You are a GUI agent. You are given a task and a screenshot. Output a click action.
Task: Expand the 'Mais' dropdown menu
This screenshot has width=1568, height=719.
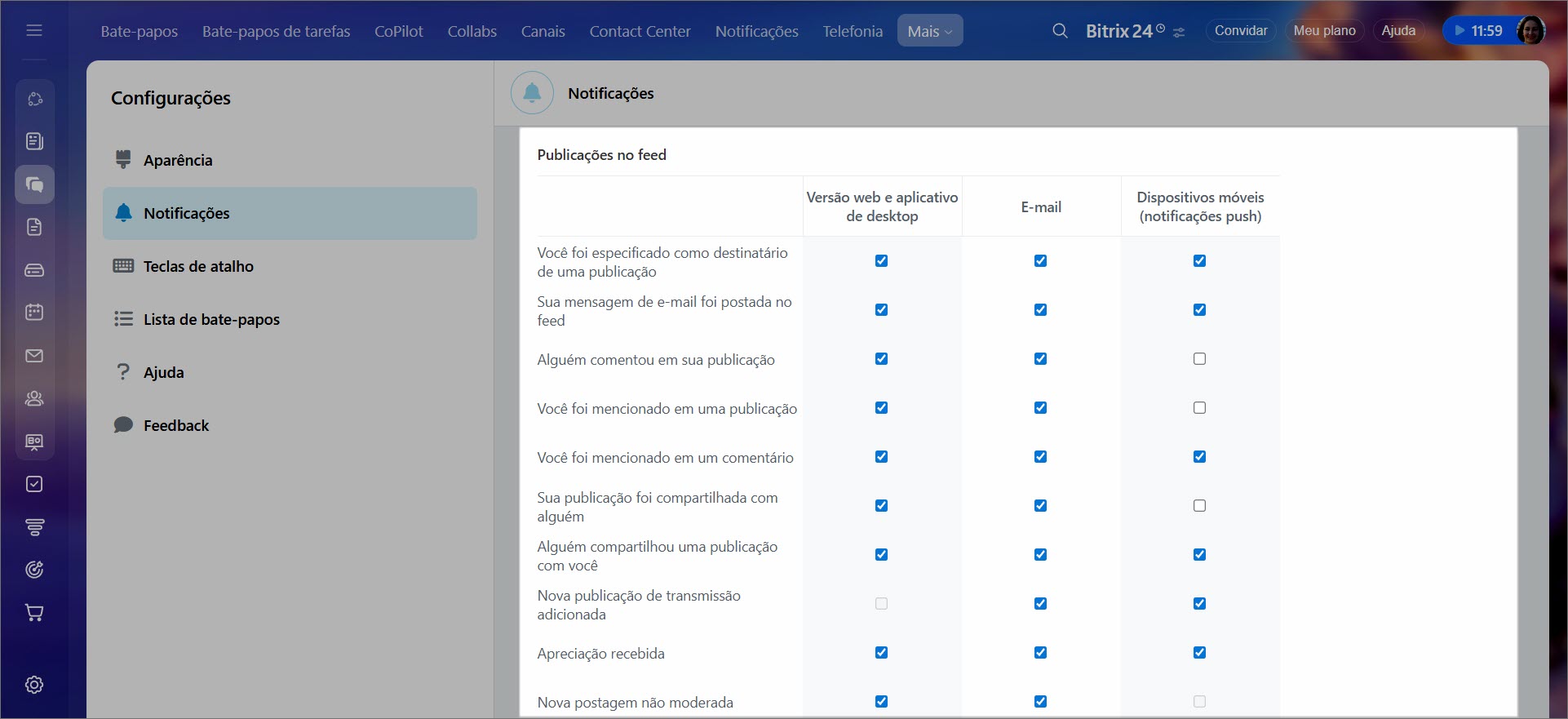pos(929,31)
